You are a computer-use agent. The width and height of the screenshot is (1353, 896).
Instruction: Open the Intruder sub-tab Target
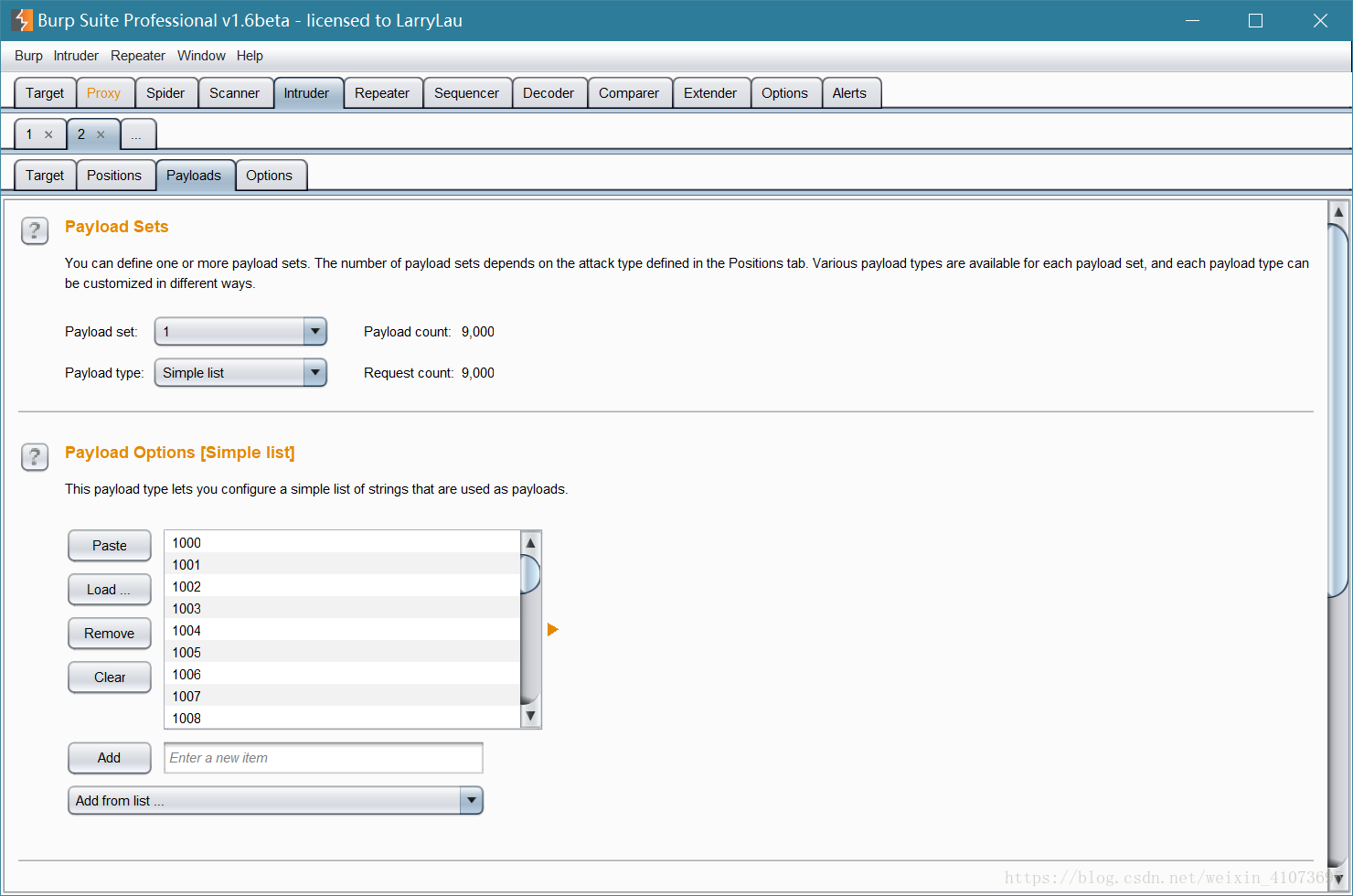pyautogui.click(x=45, y=176)
